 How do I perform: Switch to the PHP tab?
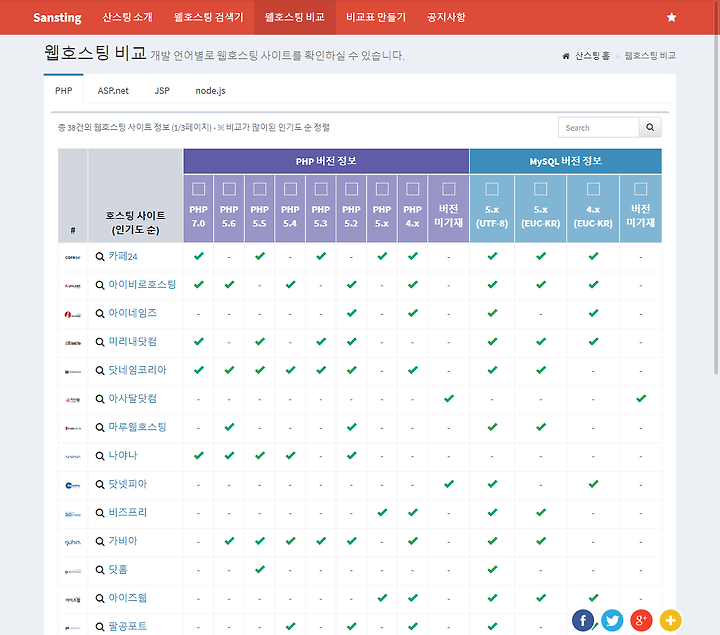click(x=64, y=90)
